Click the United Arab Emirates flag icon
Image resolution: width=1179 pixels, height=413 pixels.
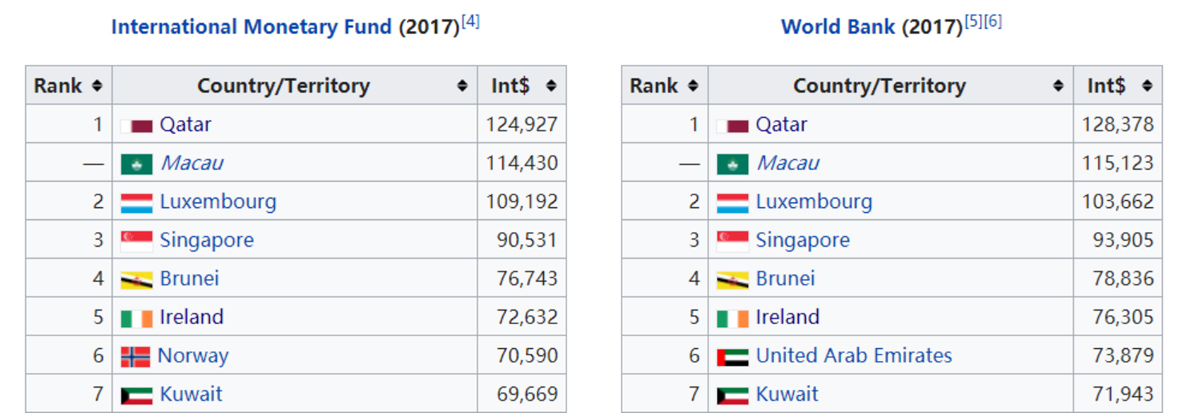[x=732, y=356]
